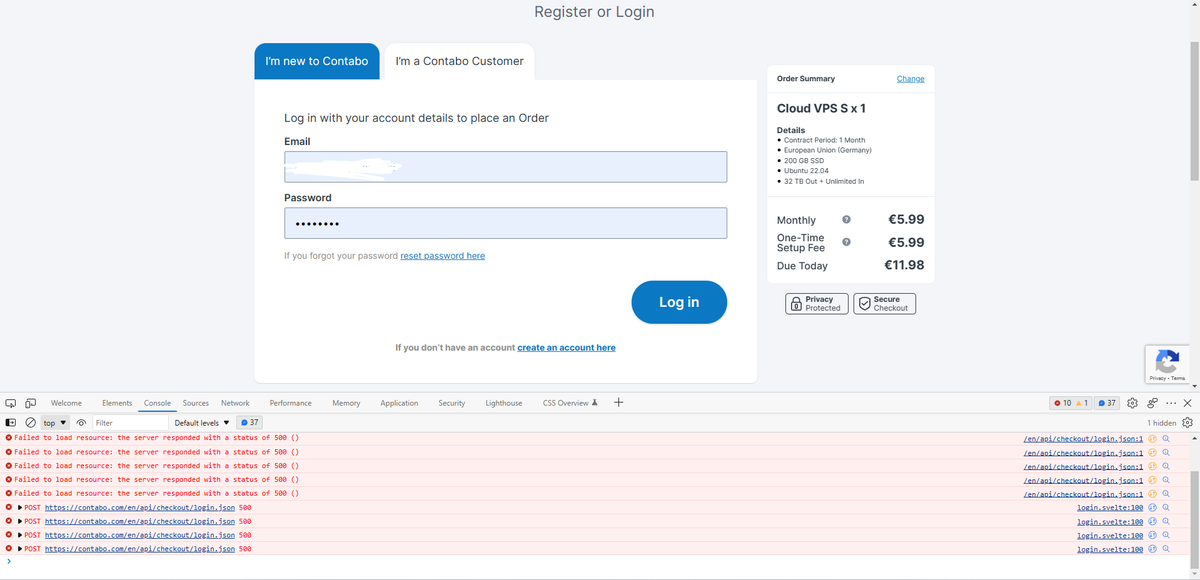Open the Performance tab
This screenshot has width=1200, height=580.
point(291,403)
